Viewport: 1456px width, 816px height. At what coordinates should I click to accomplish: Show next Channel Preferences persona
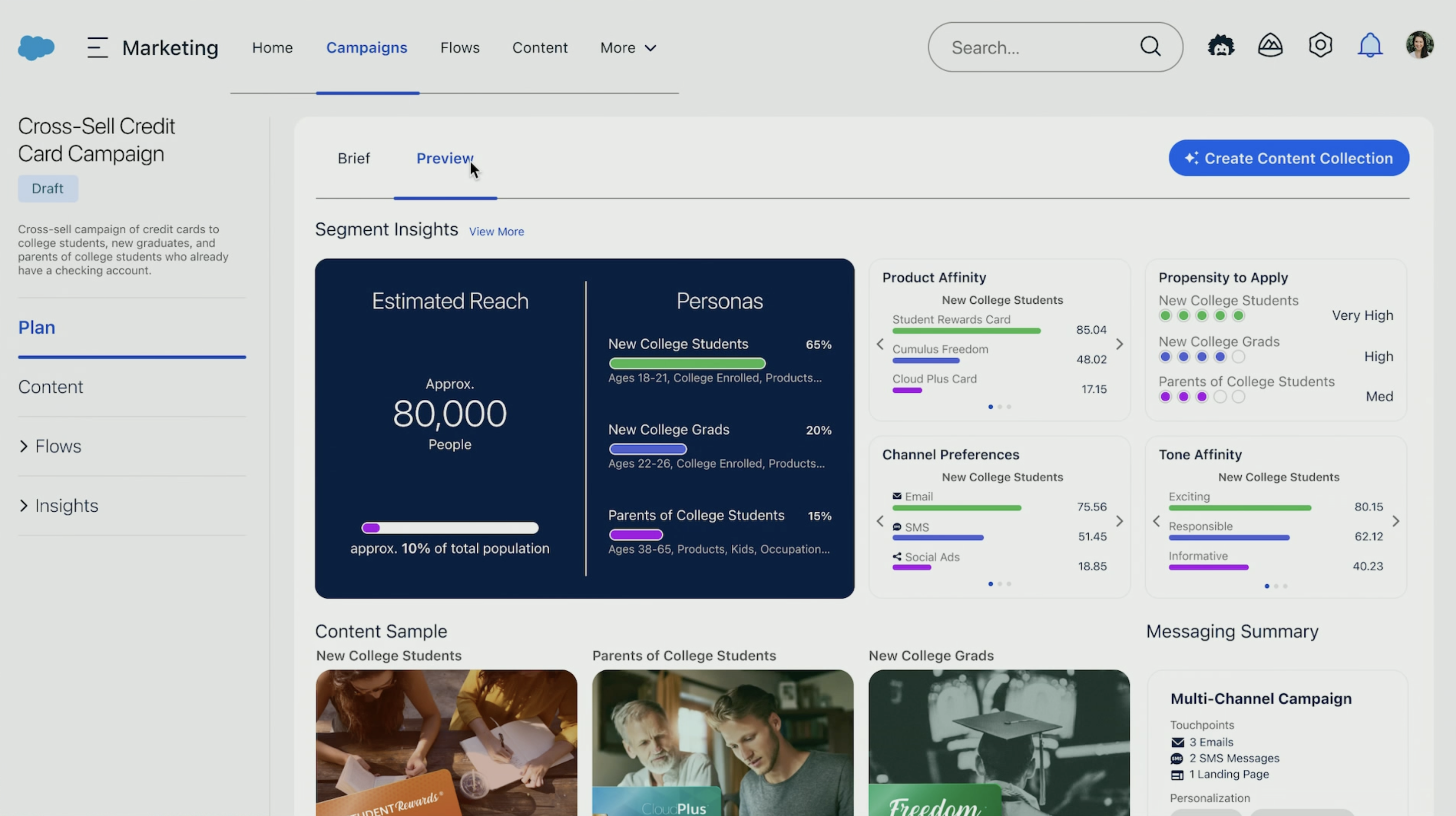pyautogui.click(x=1119, y=521)
